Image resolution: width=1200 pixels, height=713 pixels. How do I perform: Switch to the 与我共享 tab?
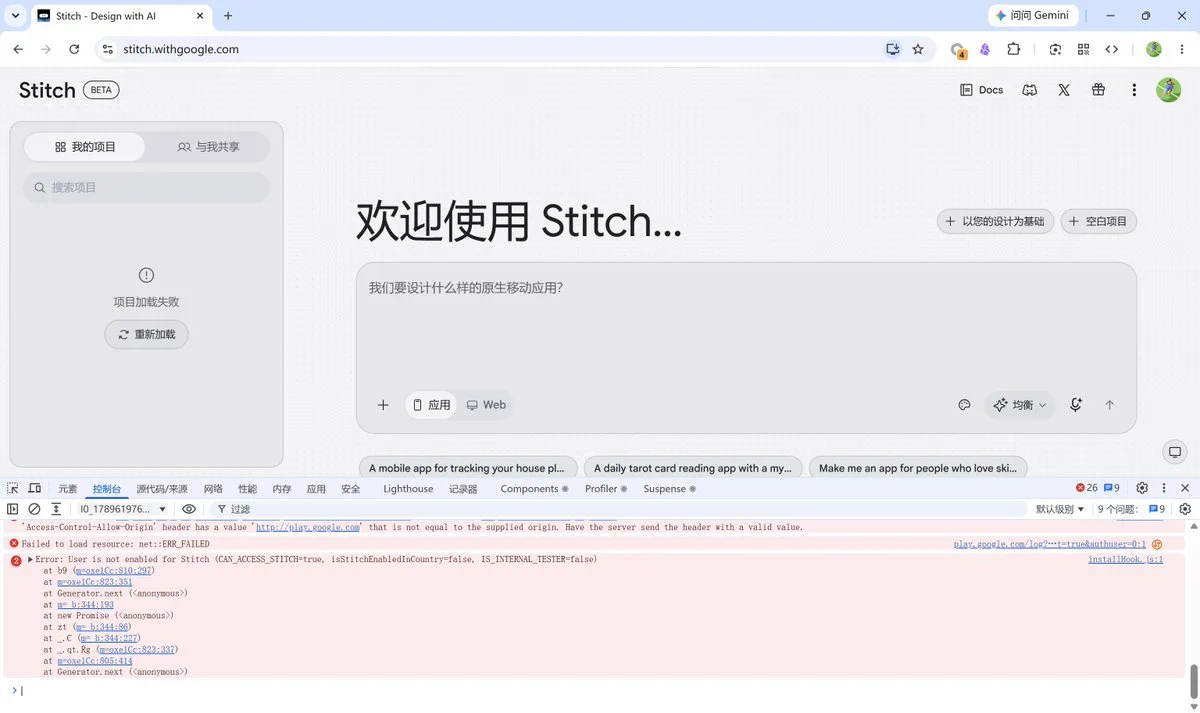(x=208, y=147)
